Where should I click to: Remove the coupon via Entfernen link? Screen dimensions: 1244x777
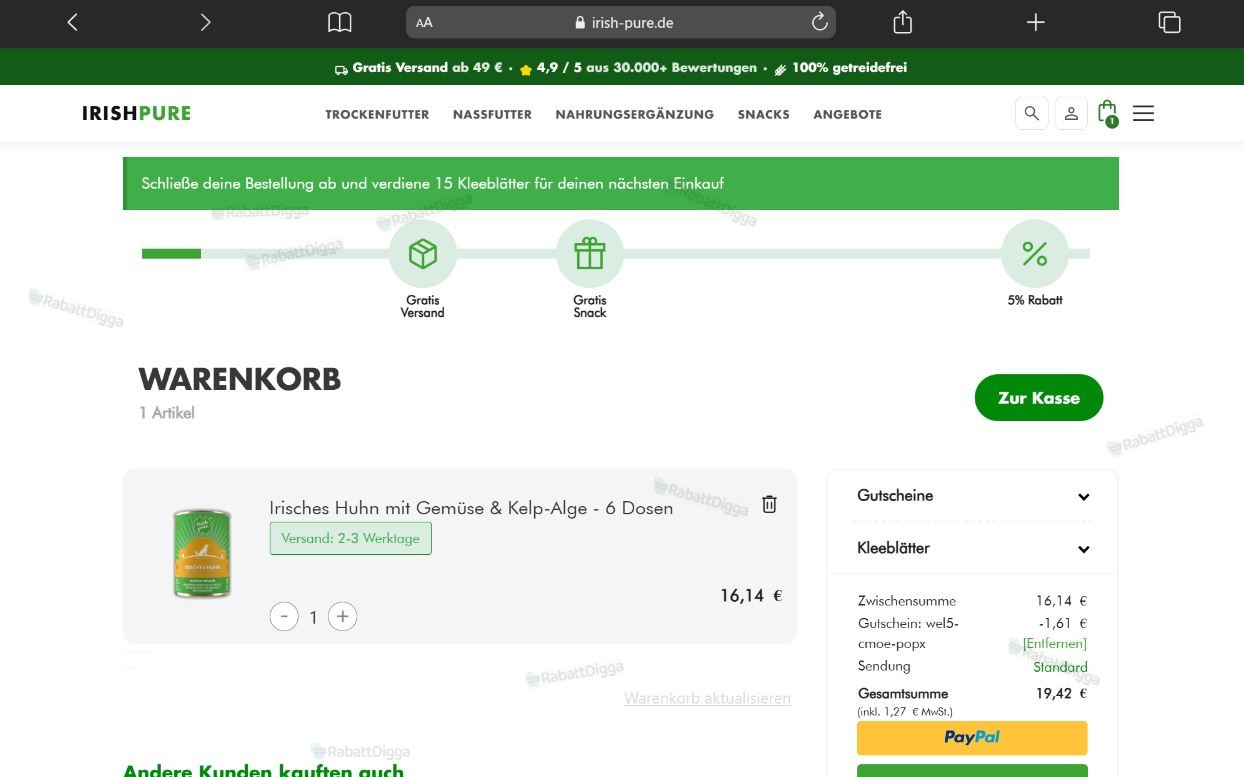[1055, 643]
